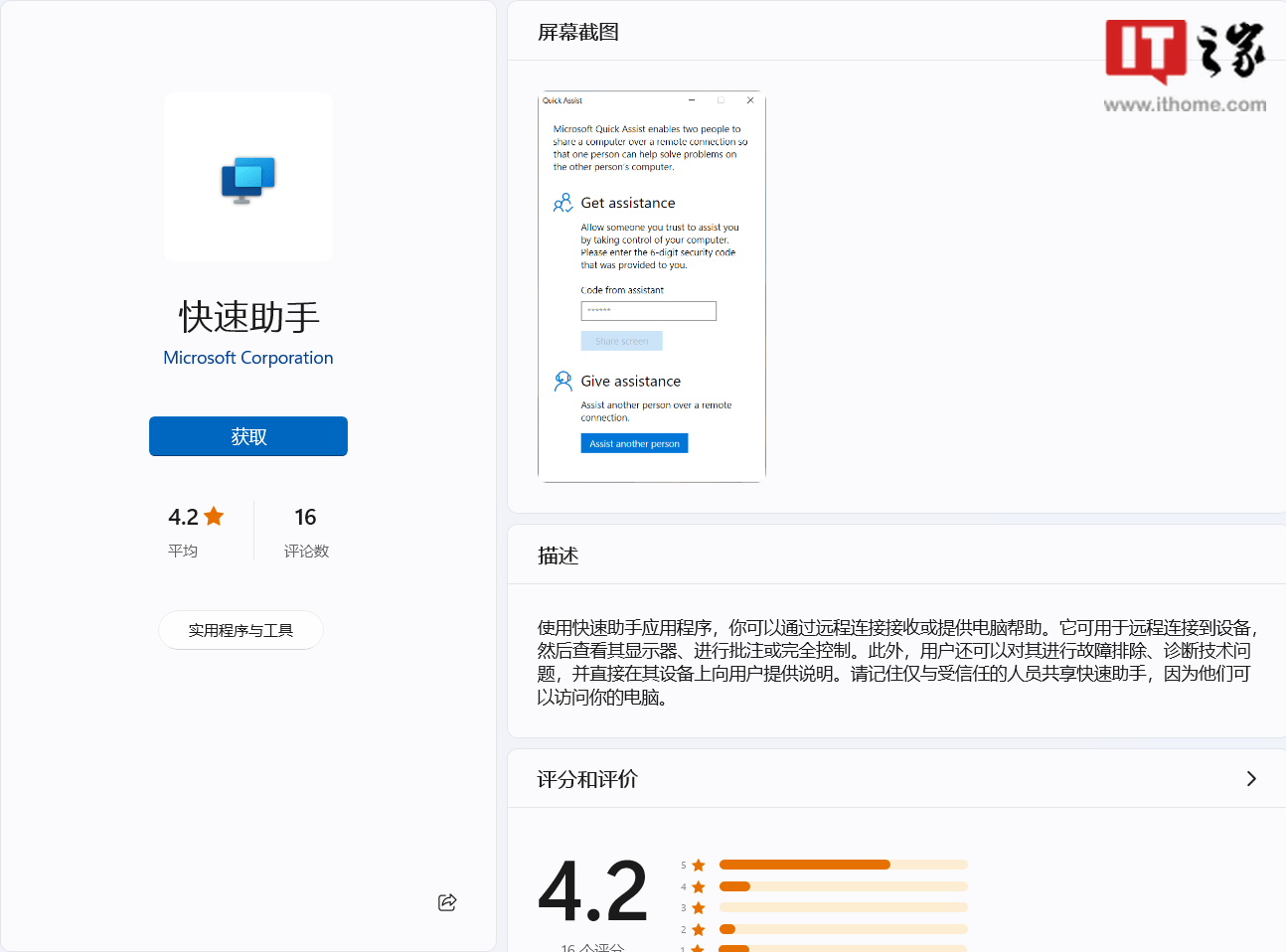Viewport: 1286px width, 952px height.
Task: Click the orange star beside the 4.2 average
Action: click(x=214, y=517)
